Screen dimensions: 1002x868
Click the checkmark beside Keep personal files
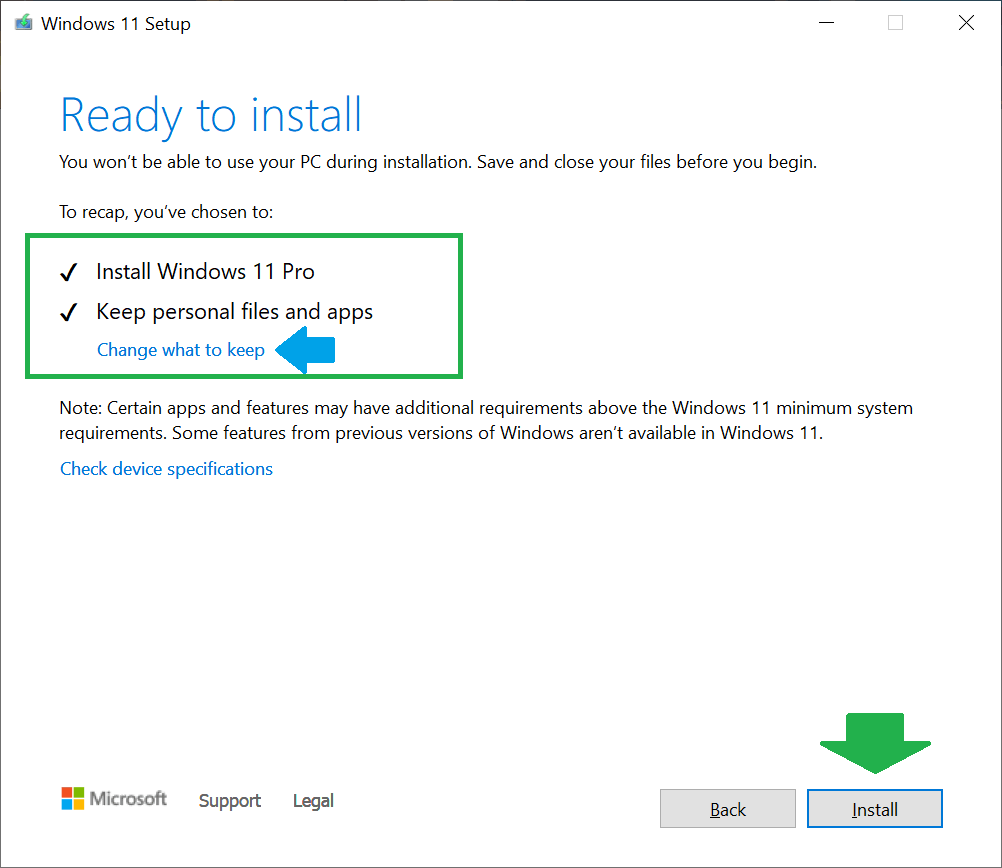68,313
